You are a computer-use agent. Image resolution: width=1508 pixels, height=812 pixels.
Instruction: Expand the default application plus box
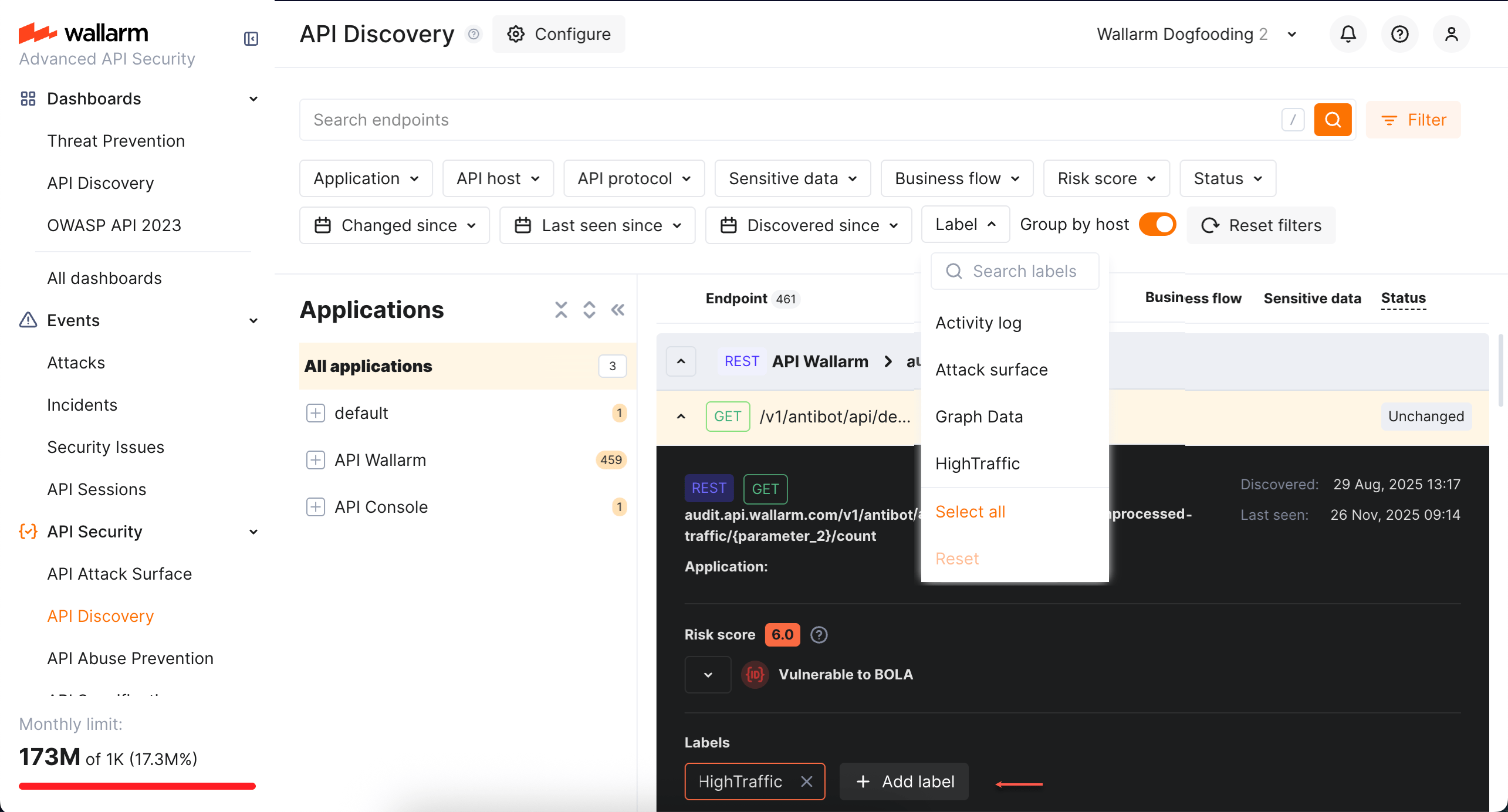coord(315,413)
